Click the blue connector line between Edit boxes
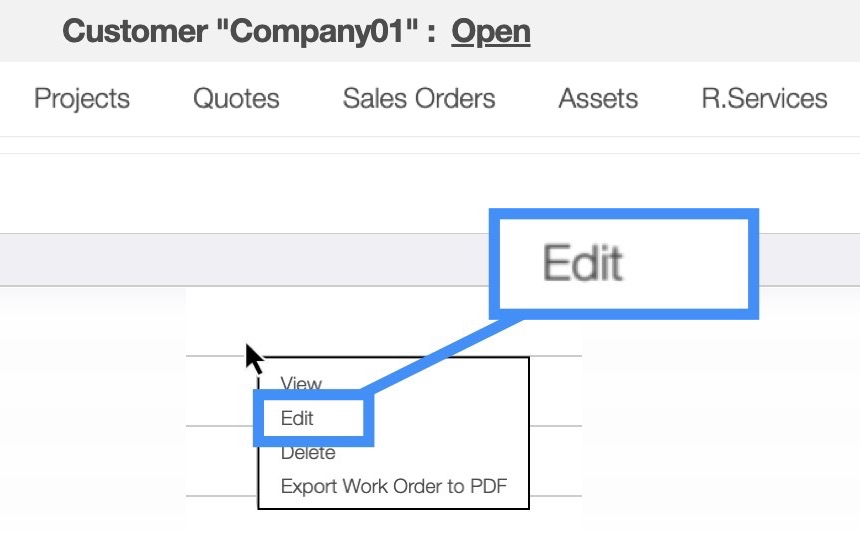The width and height of the screenshot is (860, 550). 440,357
